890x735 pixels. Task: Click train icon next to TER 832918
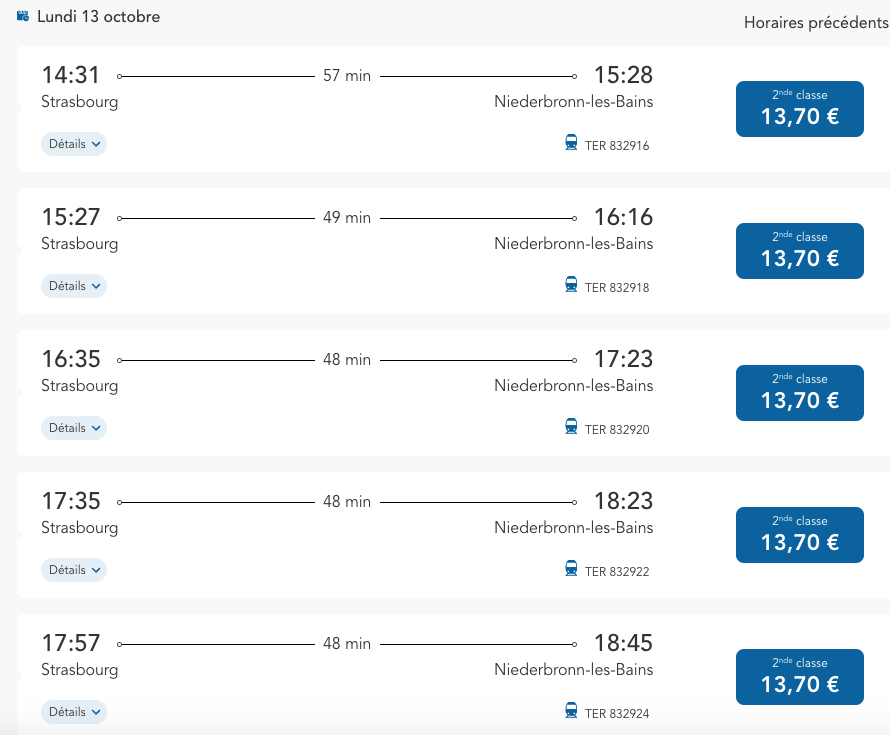571,285
